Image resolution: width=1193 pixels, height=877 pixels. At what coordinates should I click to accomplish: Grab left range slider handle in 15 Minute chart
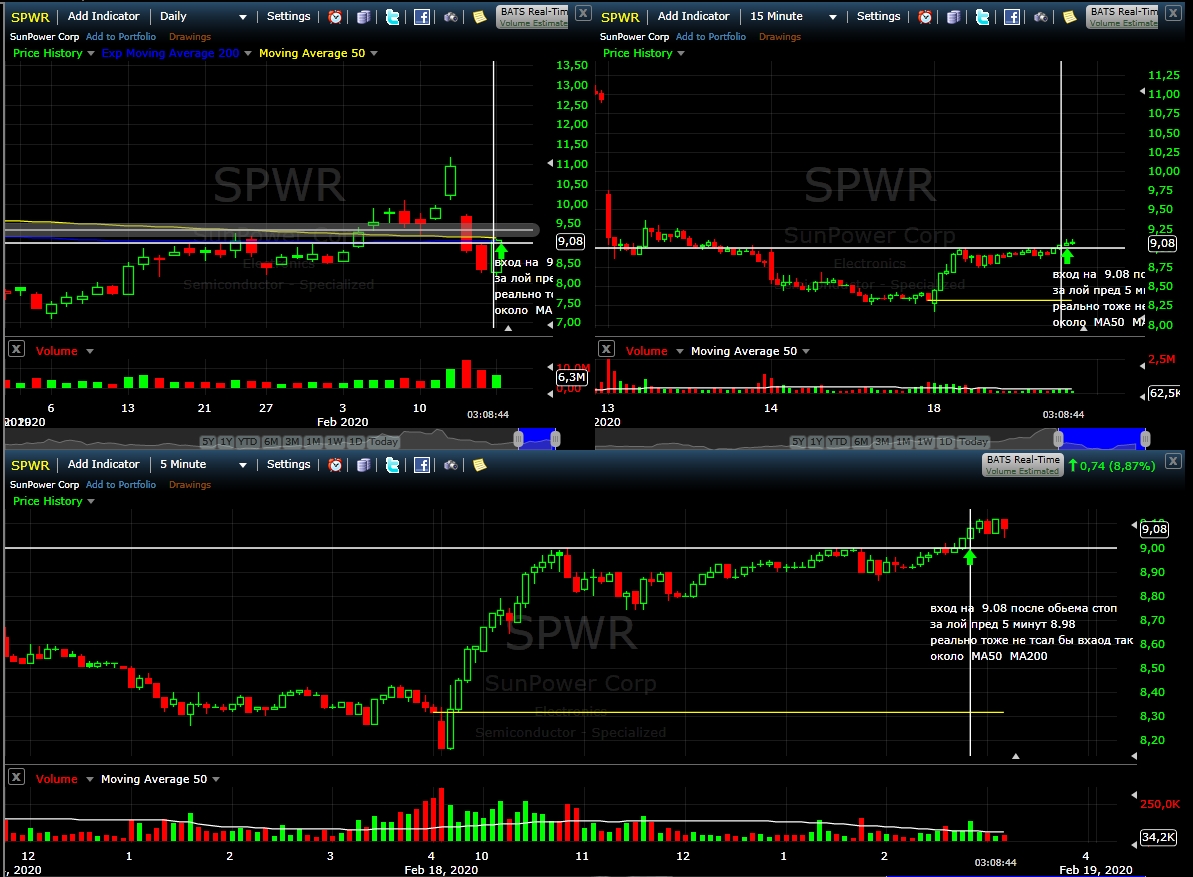coord(1058,439)
